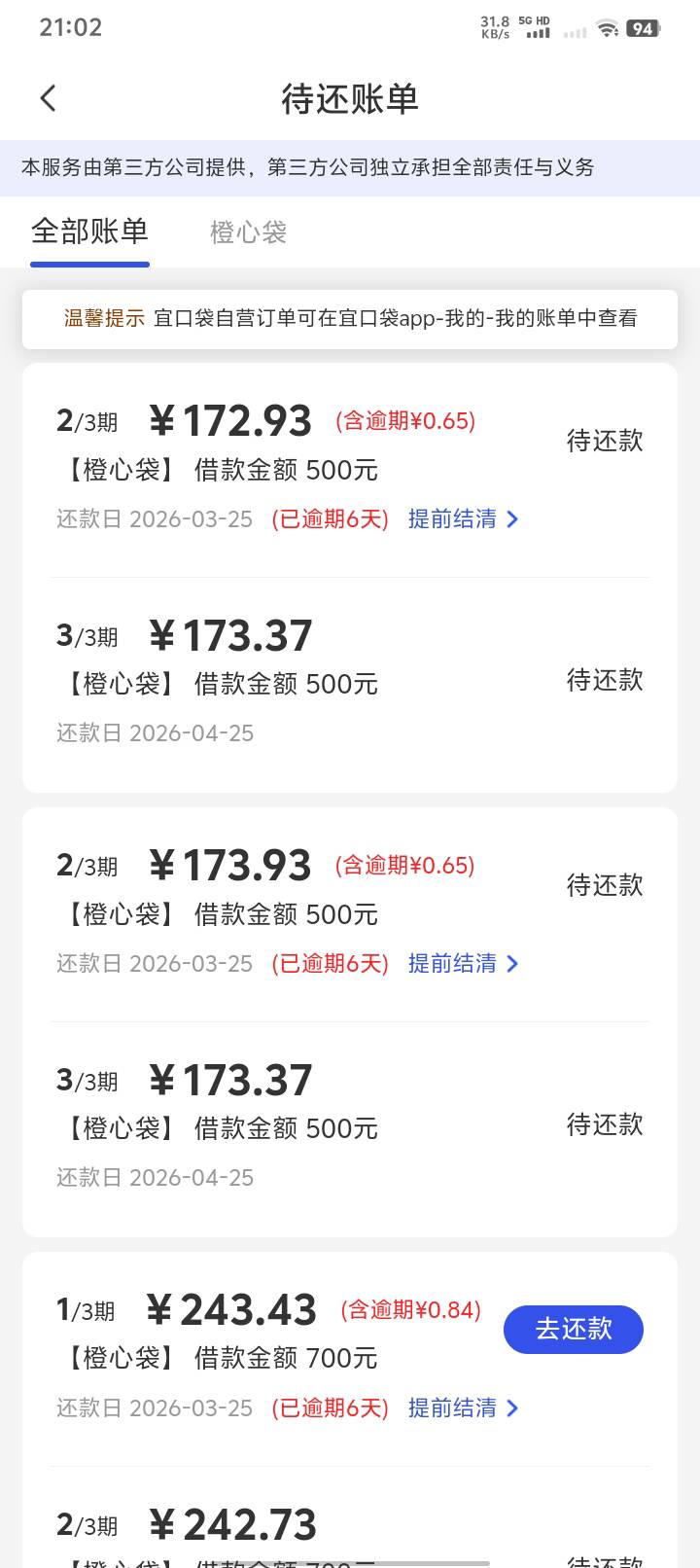Screen dimensions: 700x1568
Task: Tap chevron beside 提前结清 on ¥172.93 bill
Action: point(512,520)
